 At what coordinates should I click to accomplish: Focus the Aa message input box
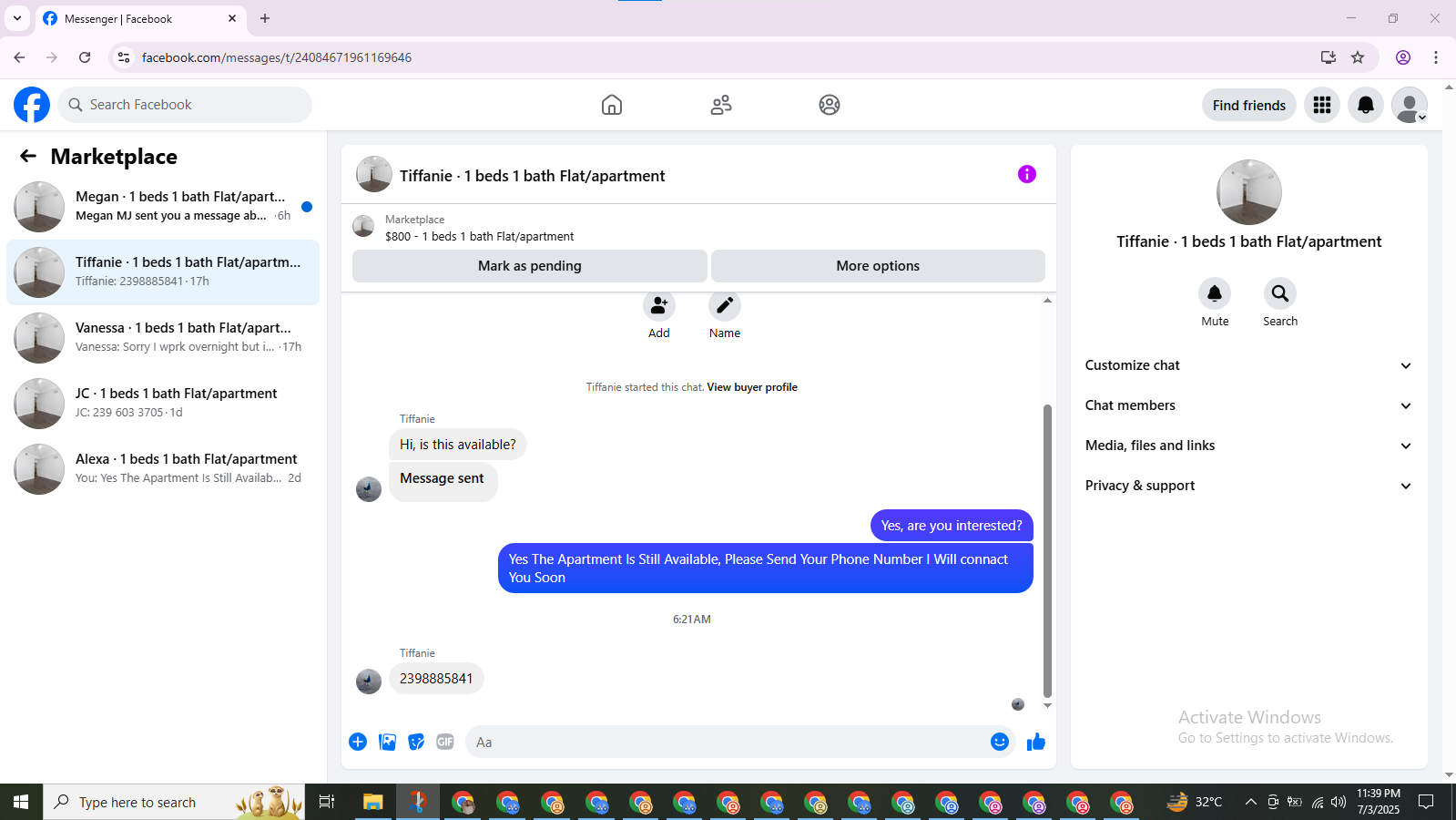(728, 742)
